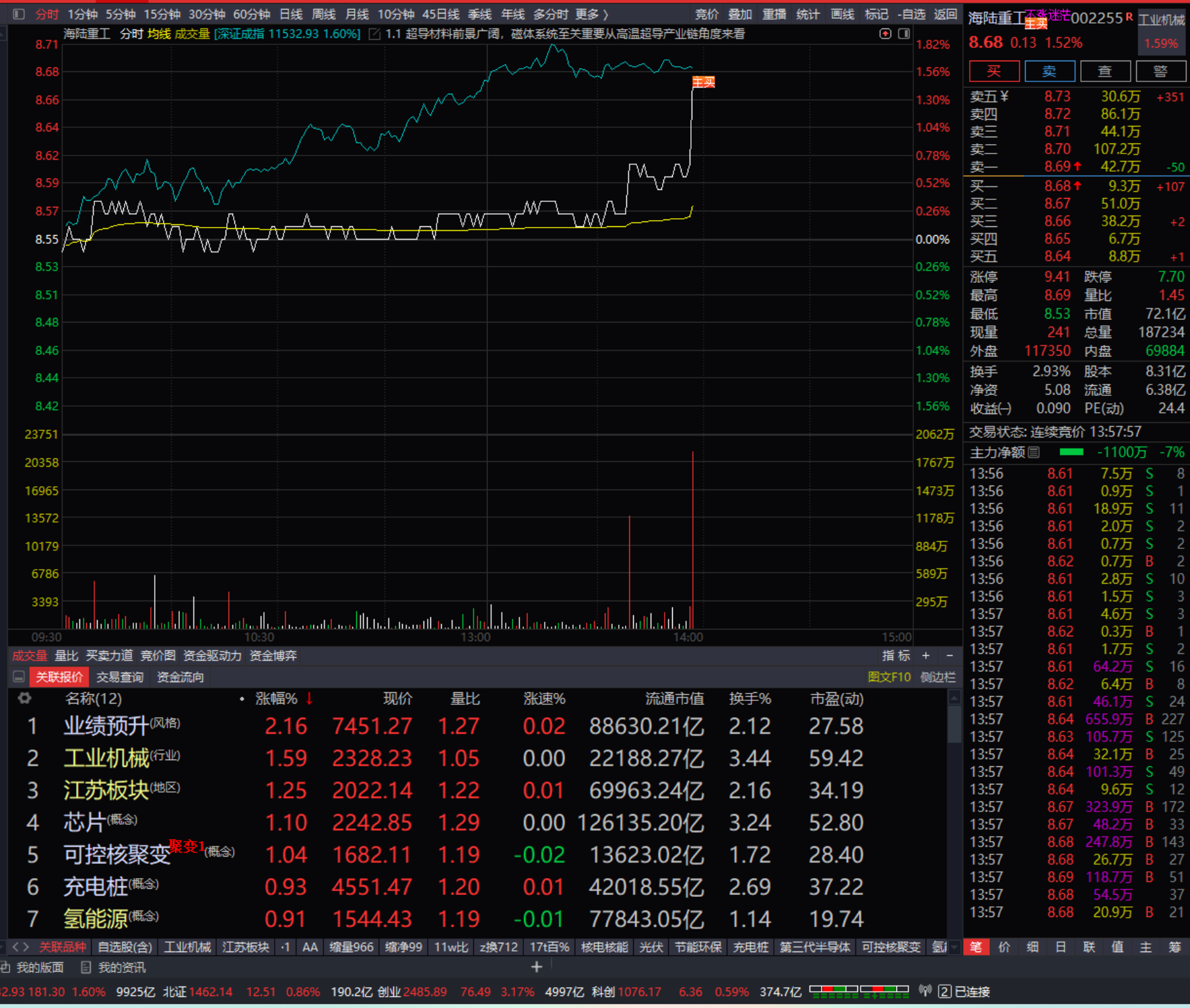Click the 返回 return button
Image resolution: width=1190 pixels, height=1008 pixels.
pos(946,14)
